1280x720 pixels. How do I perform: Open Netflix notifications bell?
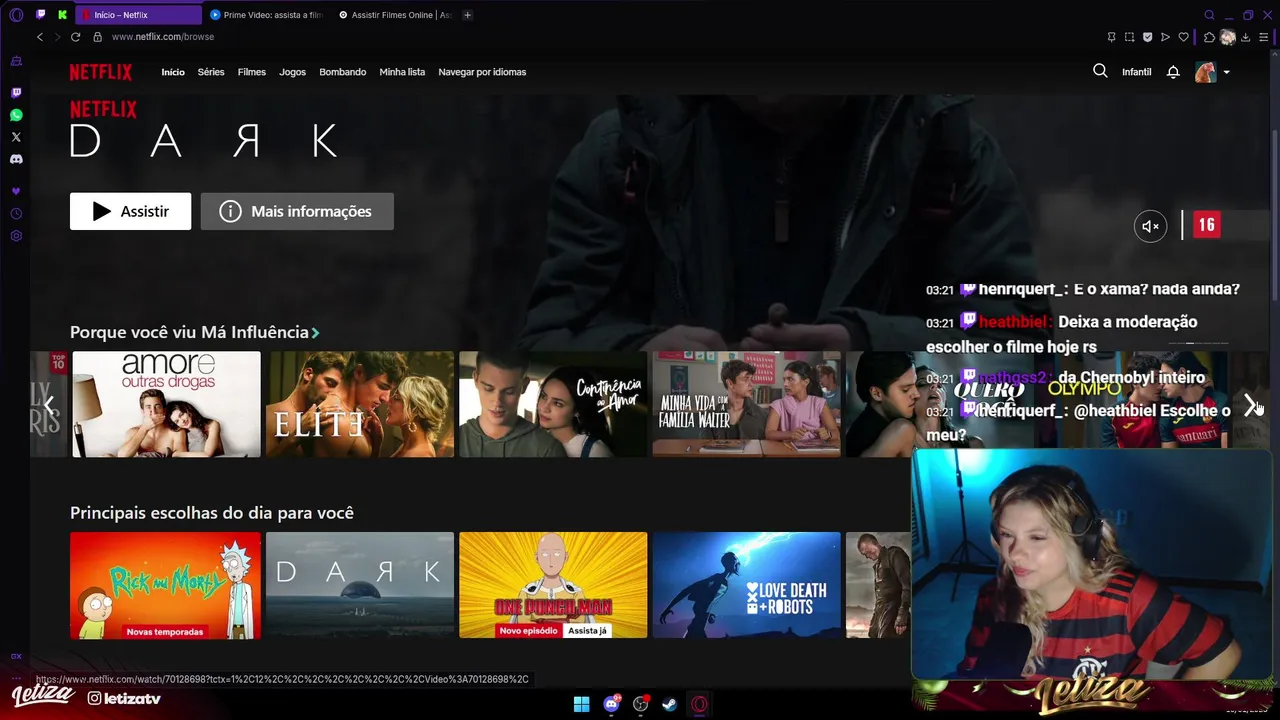point(1173,72)
